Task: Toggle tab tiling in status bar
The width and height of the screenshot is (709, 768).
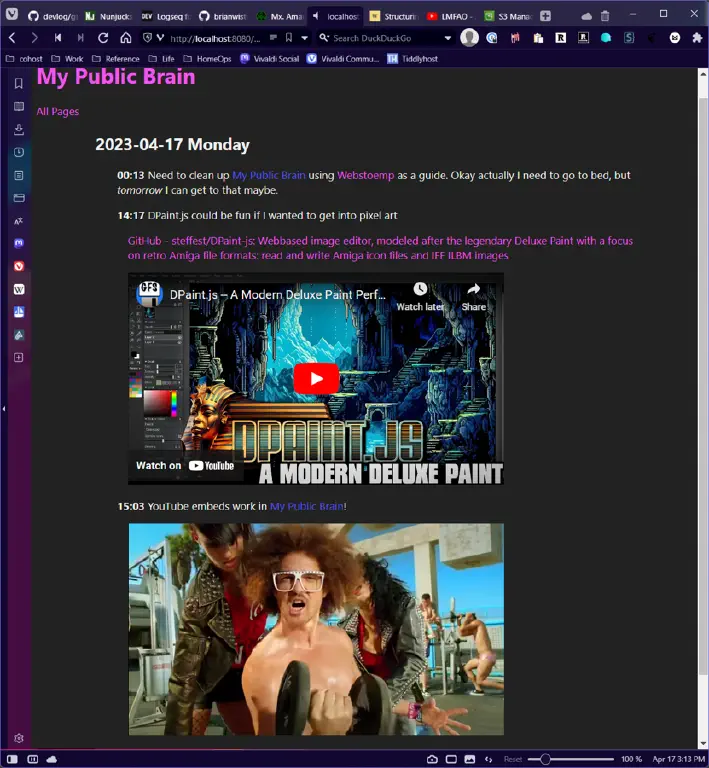Action: [x=32, y=759]
